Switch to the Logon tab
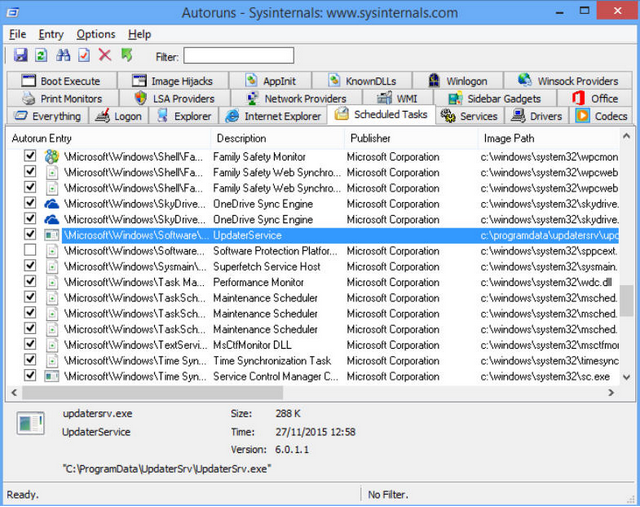Viewport: 640px width, 507px height. [x=118, y=116]
